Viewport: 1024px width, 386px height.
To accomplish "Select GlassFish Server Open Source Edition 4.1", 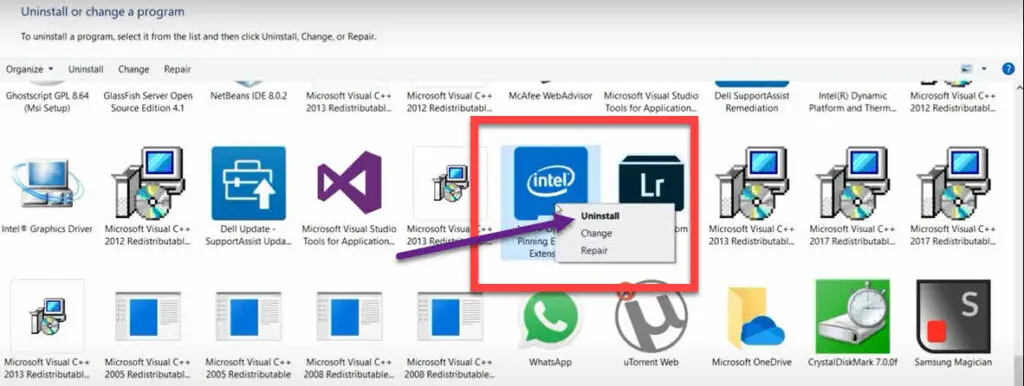I will [x=148, y=101].
